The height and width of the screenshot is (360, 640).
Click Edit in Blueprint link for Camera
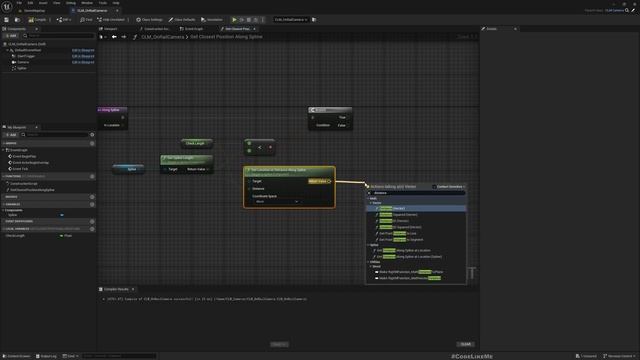point(83,62)
